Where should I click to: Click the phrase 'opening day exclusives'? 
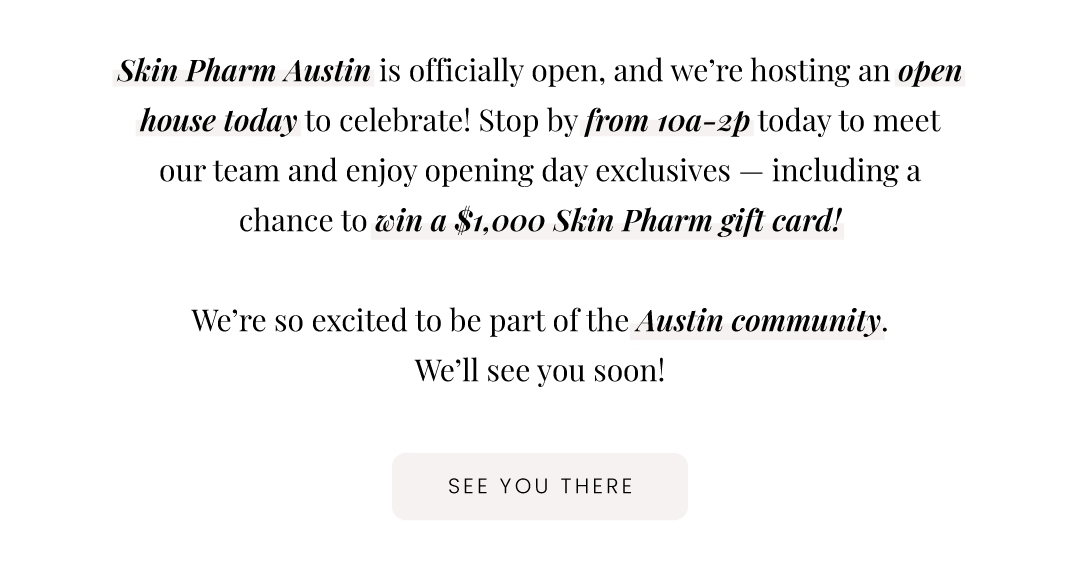pyautogui.click(x=577, y=171)
